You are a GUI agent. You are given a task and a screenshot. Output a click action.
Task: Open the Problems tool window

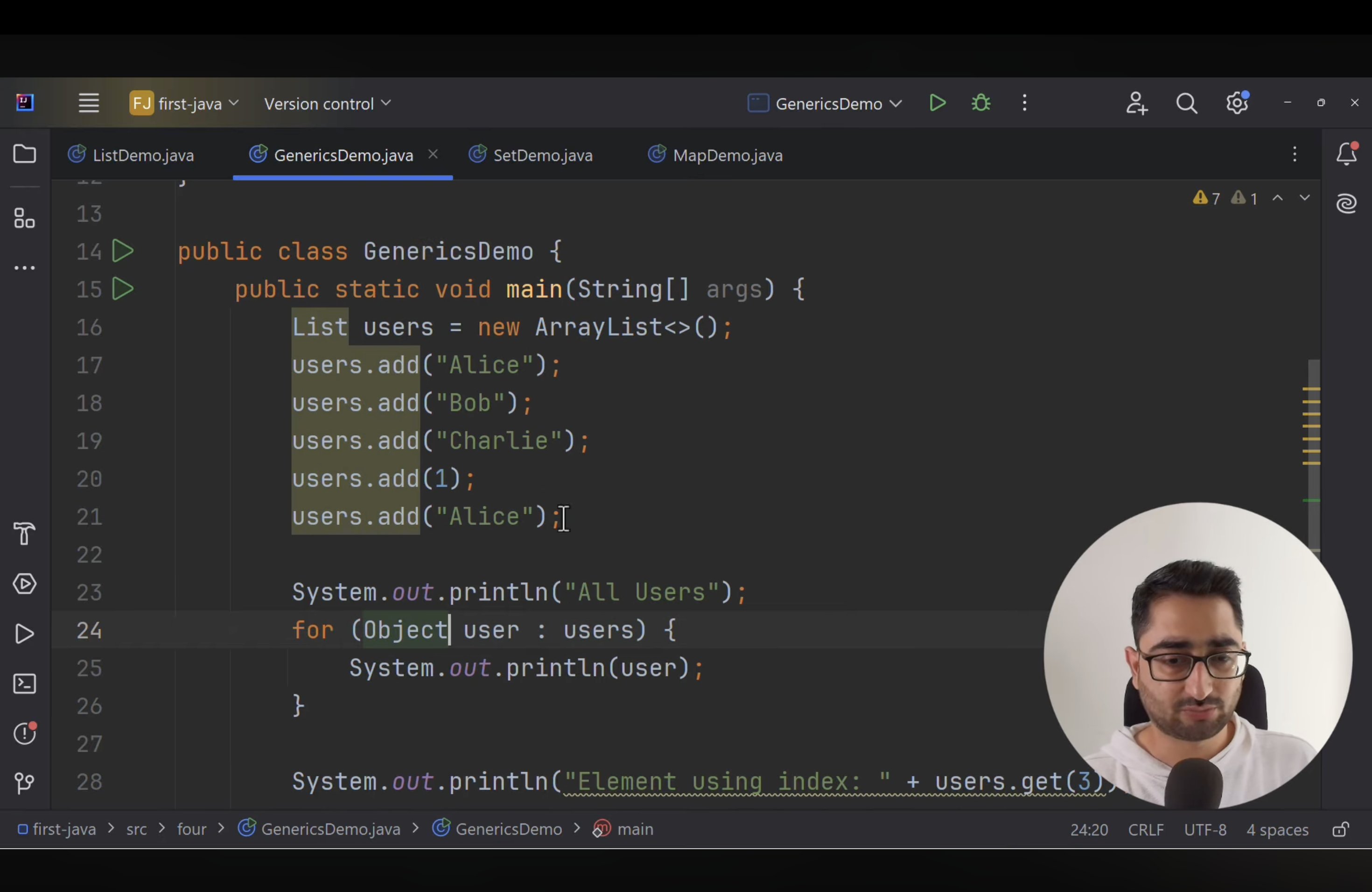pyautogui.click(x=24, y=733)
